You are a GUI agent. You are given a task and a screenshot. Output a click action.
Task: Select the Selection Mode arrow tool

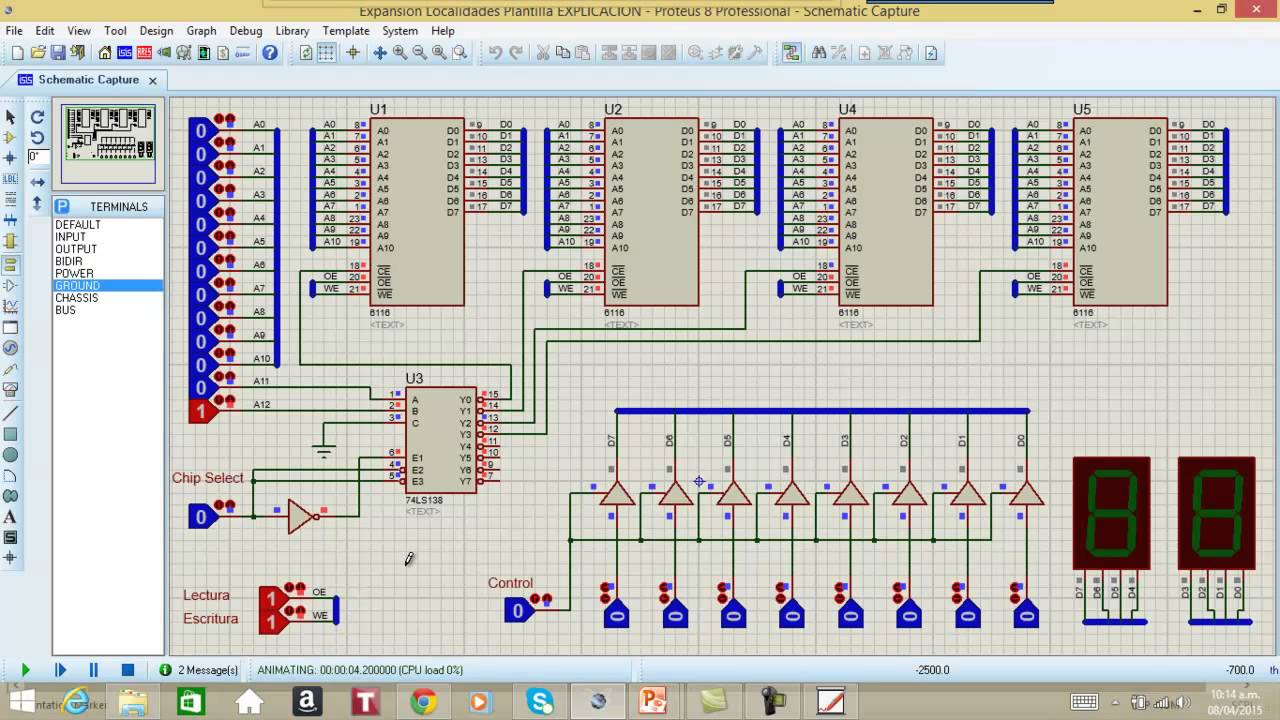click(x=11, y=117)
